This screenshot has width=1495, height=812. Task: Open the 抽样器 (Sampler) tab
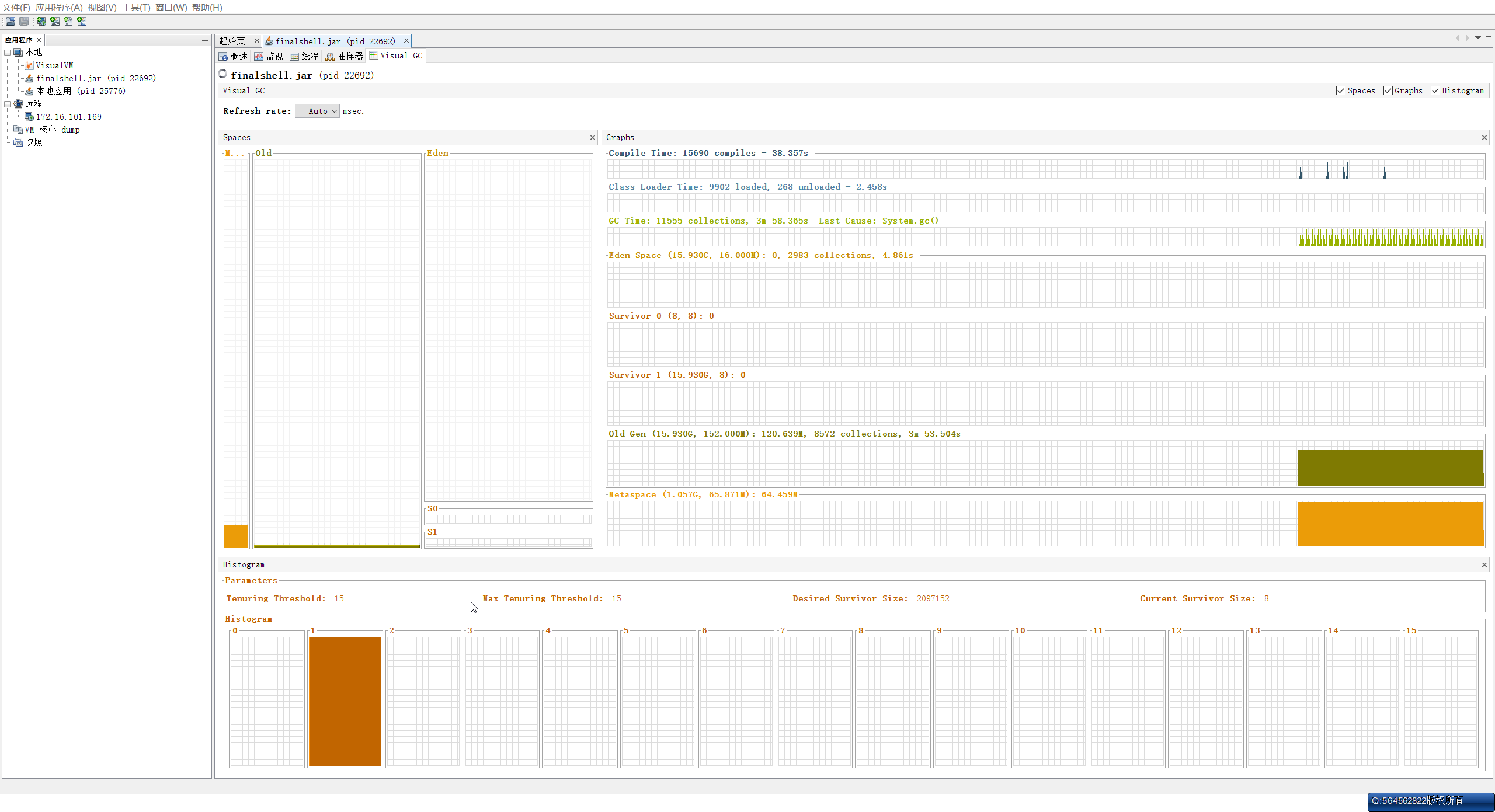tap(345, 56)
